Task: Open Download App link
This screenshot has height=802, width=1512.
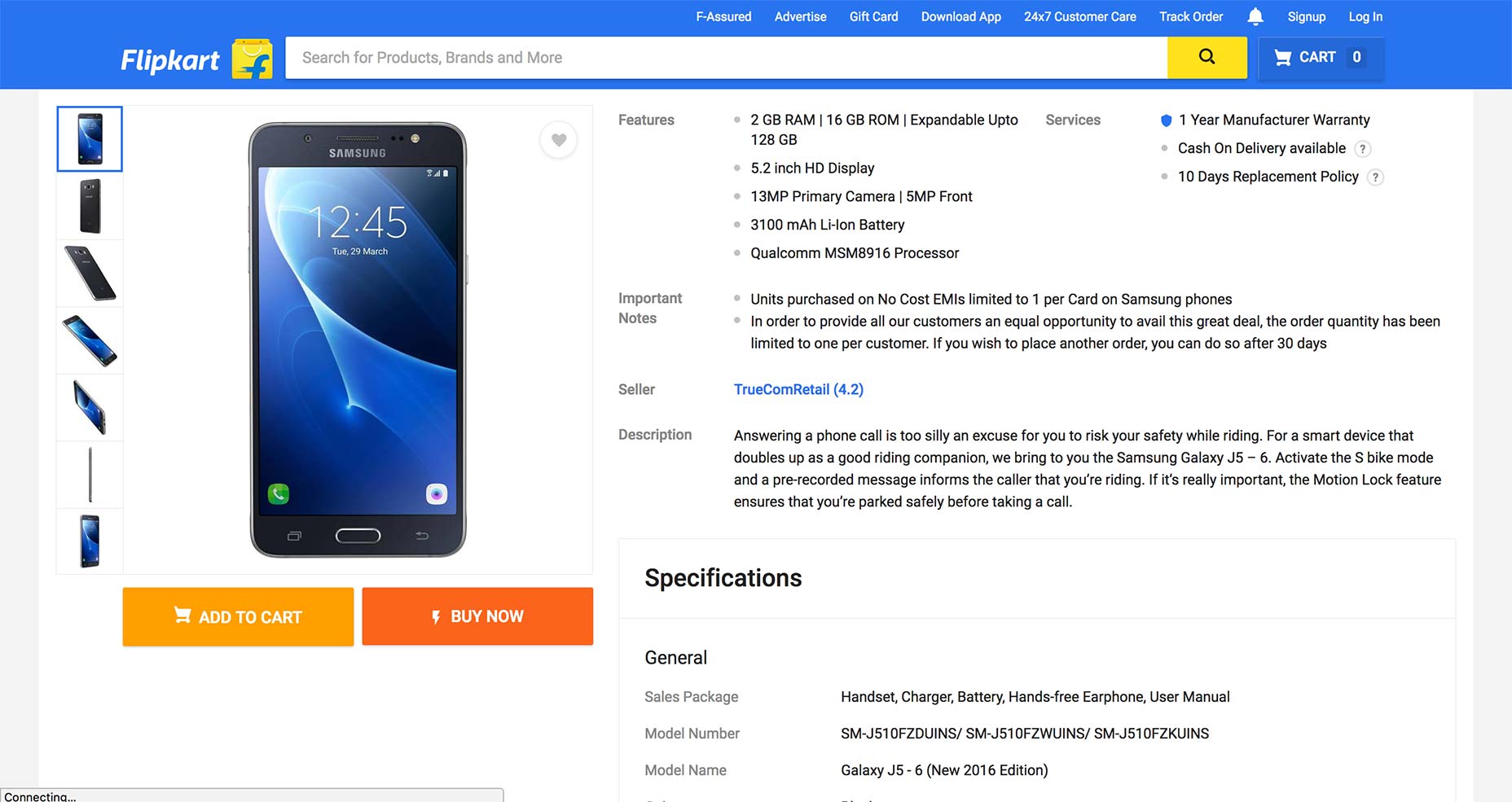Action: (x=960, y=16)
